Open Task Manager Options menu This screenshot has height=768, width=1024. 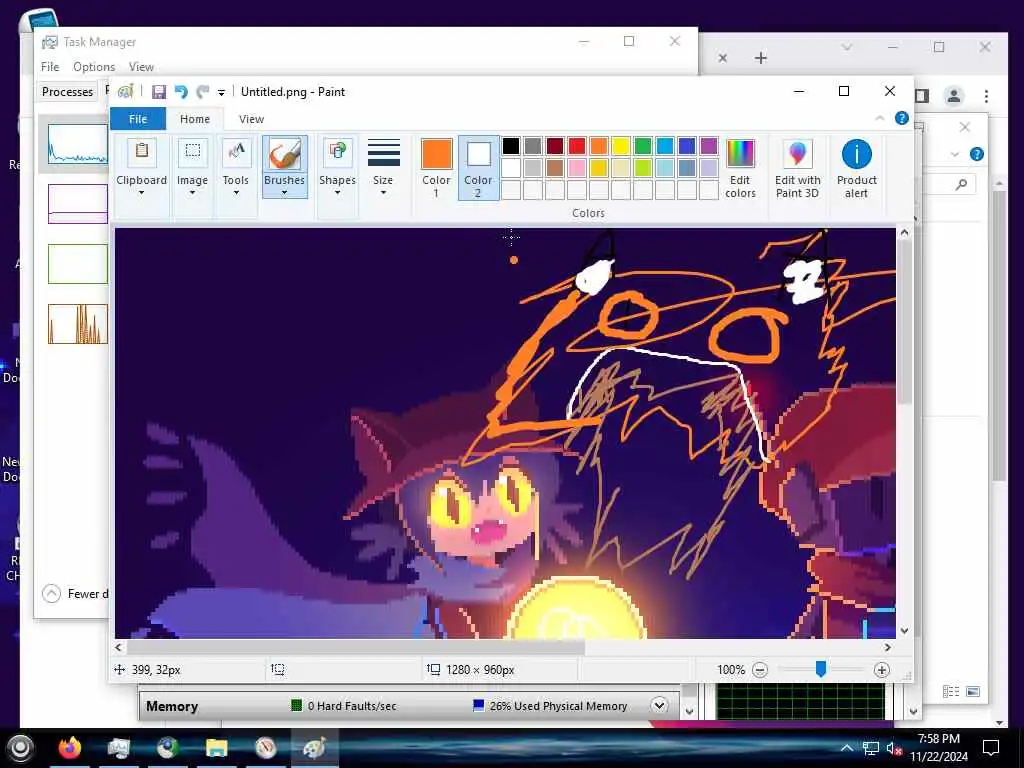94,67
